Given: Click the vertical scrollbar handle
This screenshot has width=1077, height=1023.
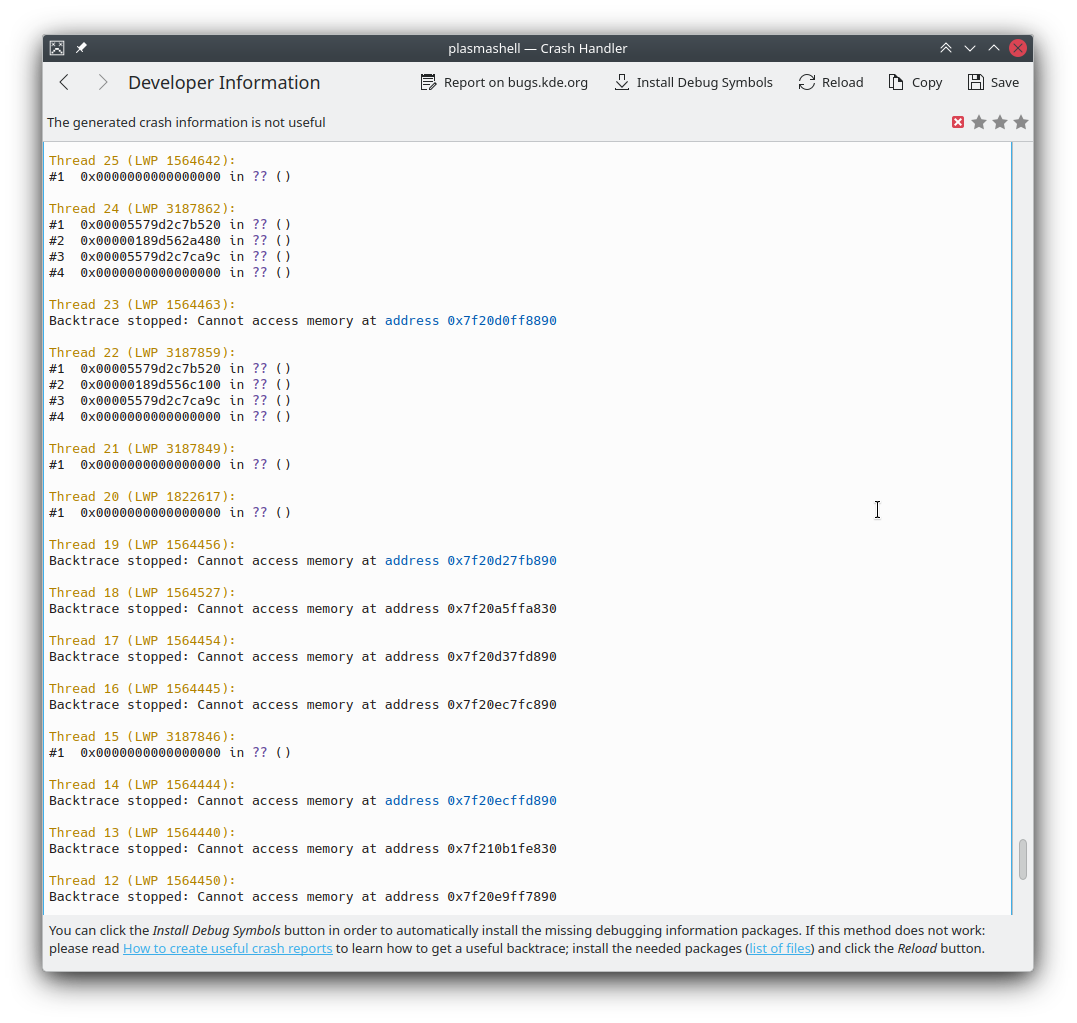Looking at the screenshot, I should pos(1023,859).
